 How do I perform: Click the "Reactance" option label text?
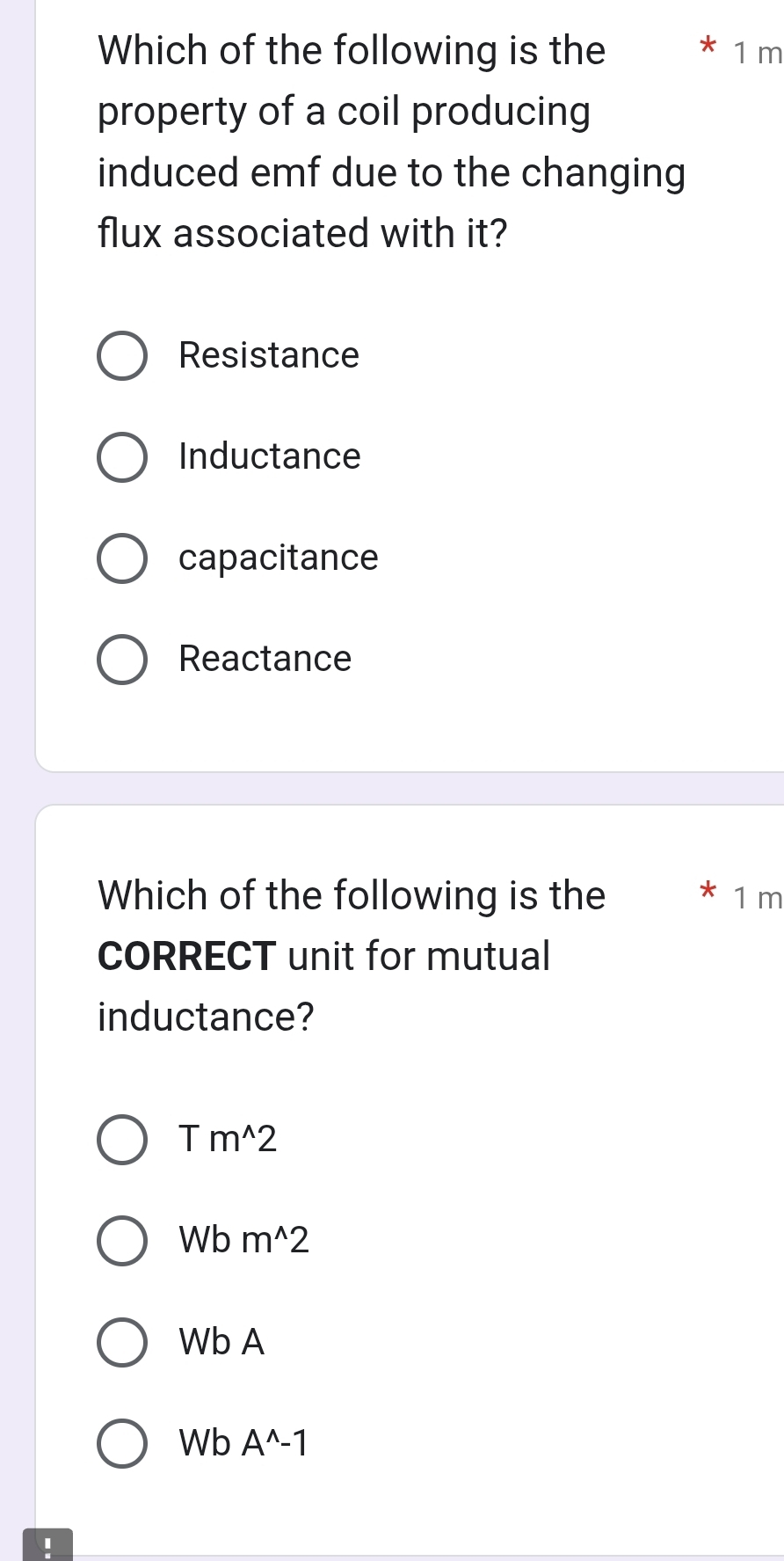[x=265, y=659]
